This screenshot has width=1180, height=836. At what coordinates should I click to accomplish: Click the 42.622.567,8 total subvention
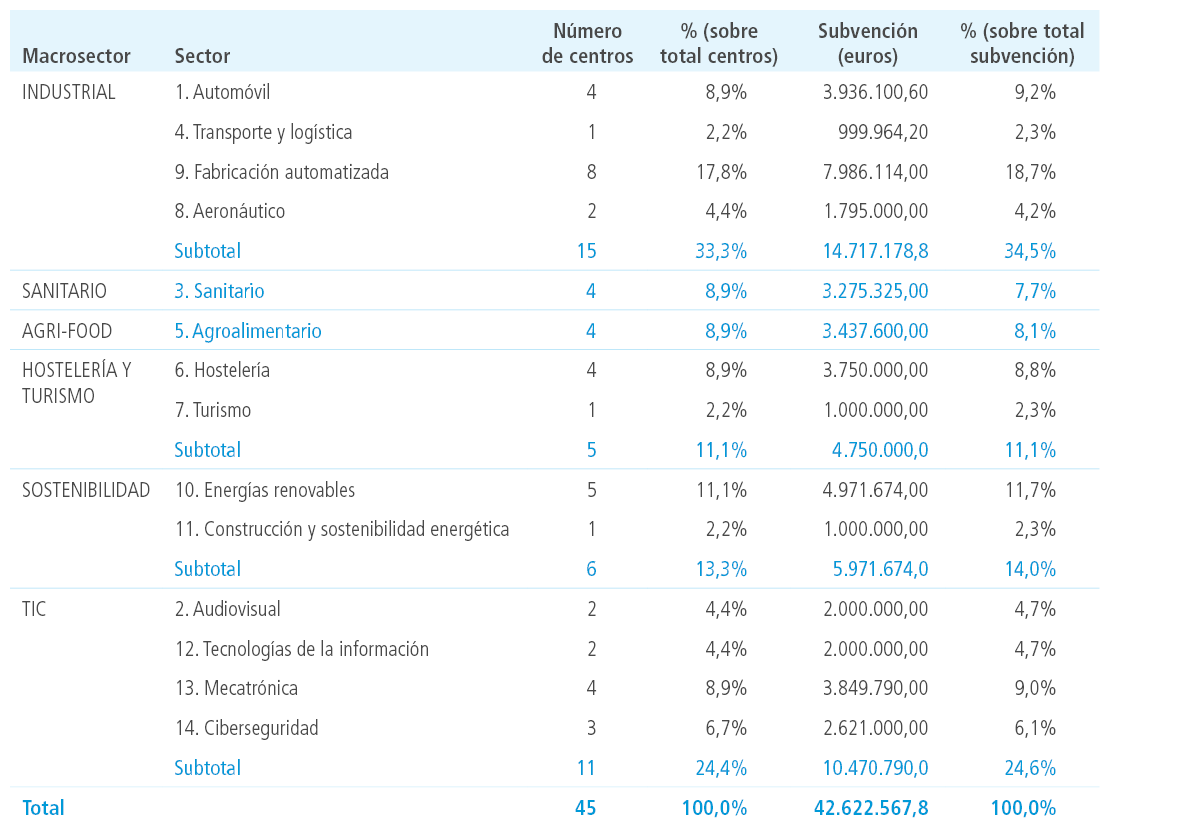tap(871, 808)
